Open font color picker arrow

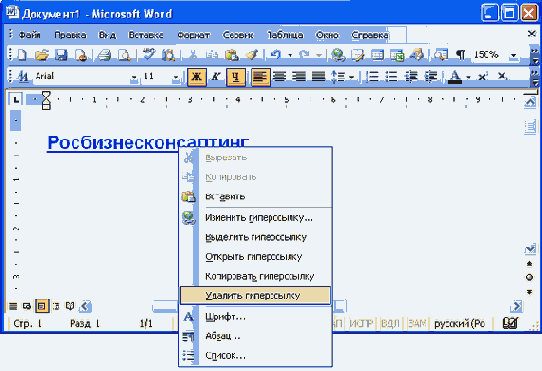pyautogui.click(x=469, y=77)
